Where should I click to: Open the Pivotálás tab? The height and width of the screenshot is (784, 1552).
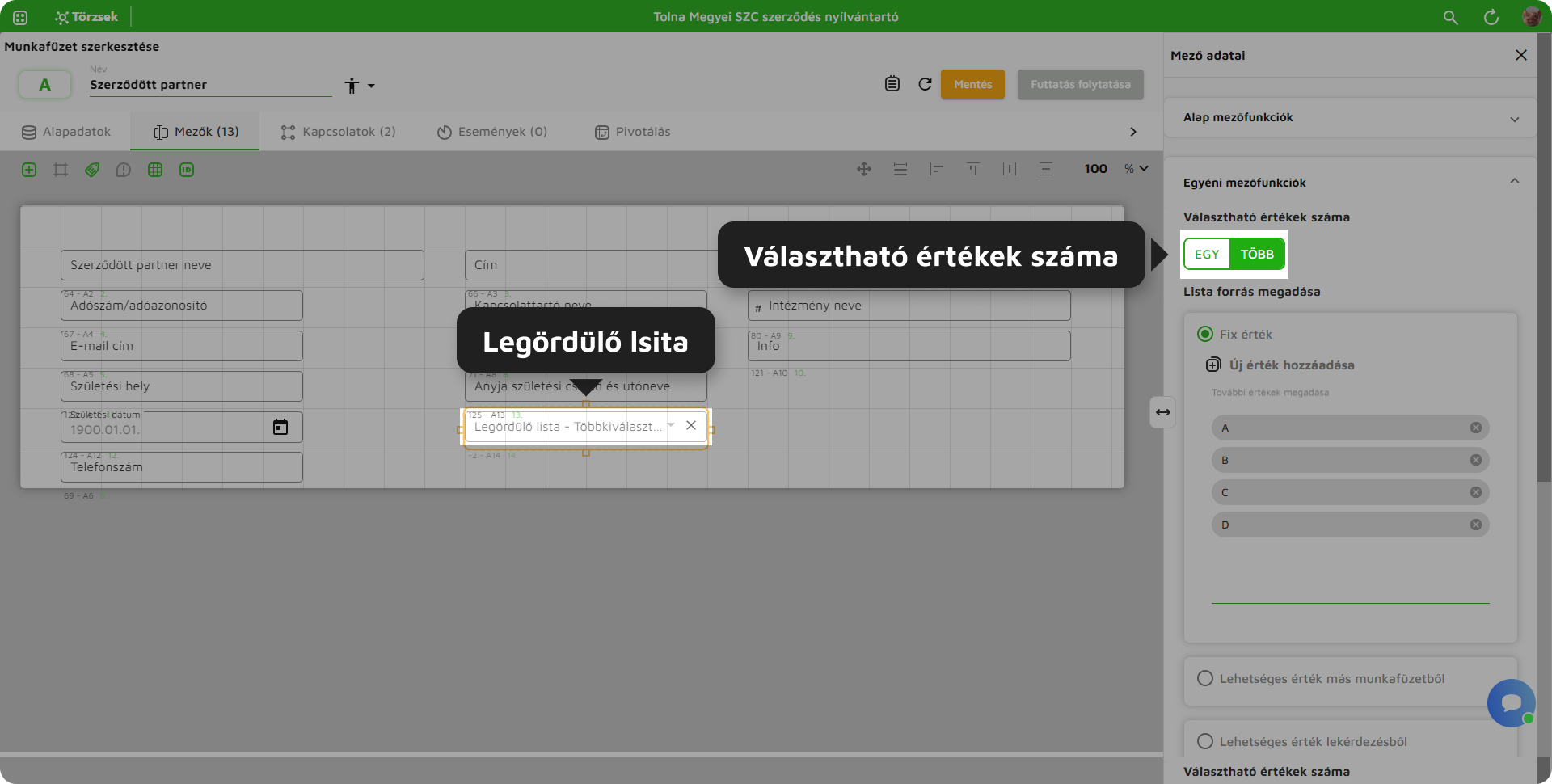tap(633, 132)
